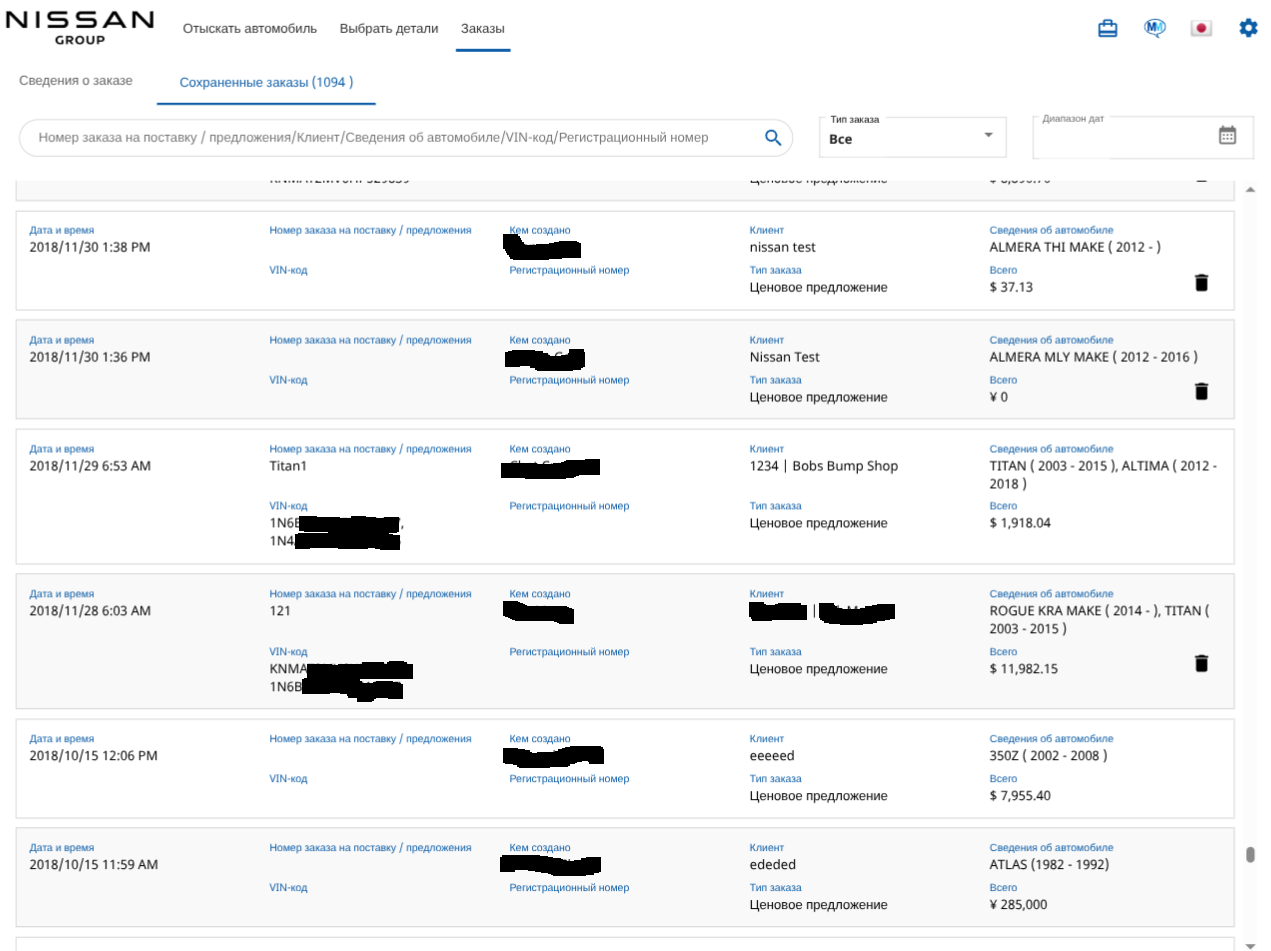This screenshot has width=1271, height=951.
Task: Click the briefcase icon in the header
Action: tap(1107, 28)
